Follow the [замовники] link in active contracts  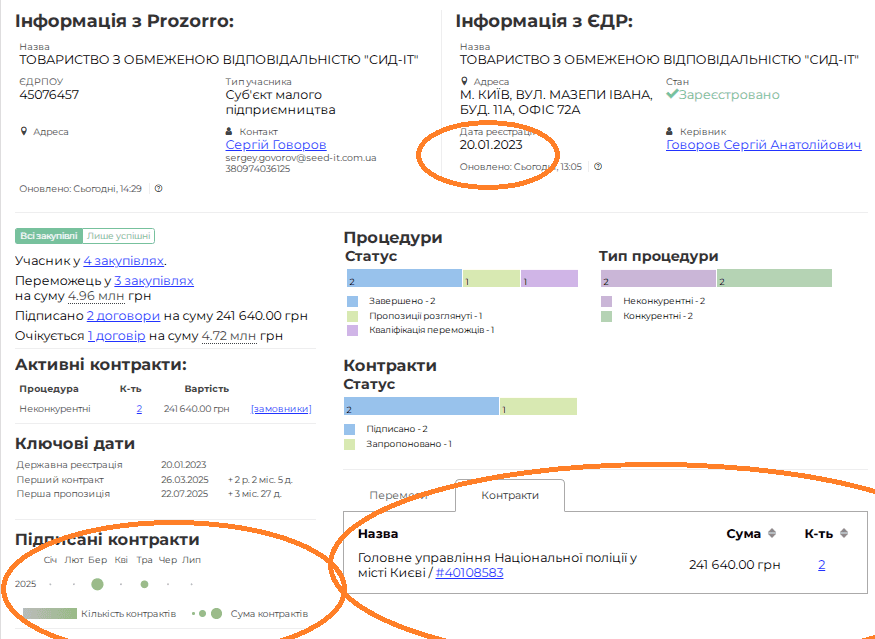point(281,408)
